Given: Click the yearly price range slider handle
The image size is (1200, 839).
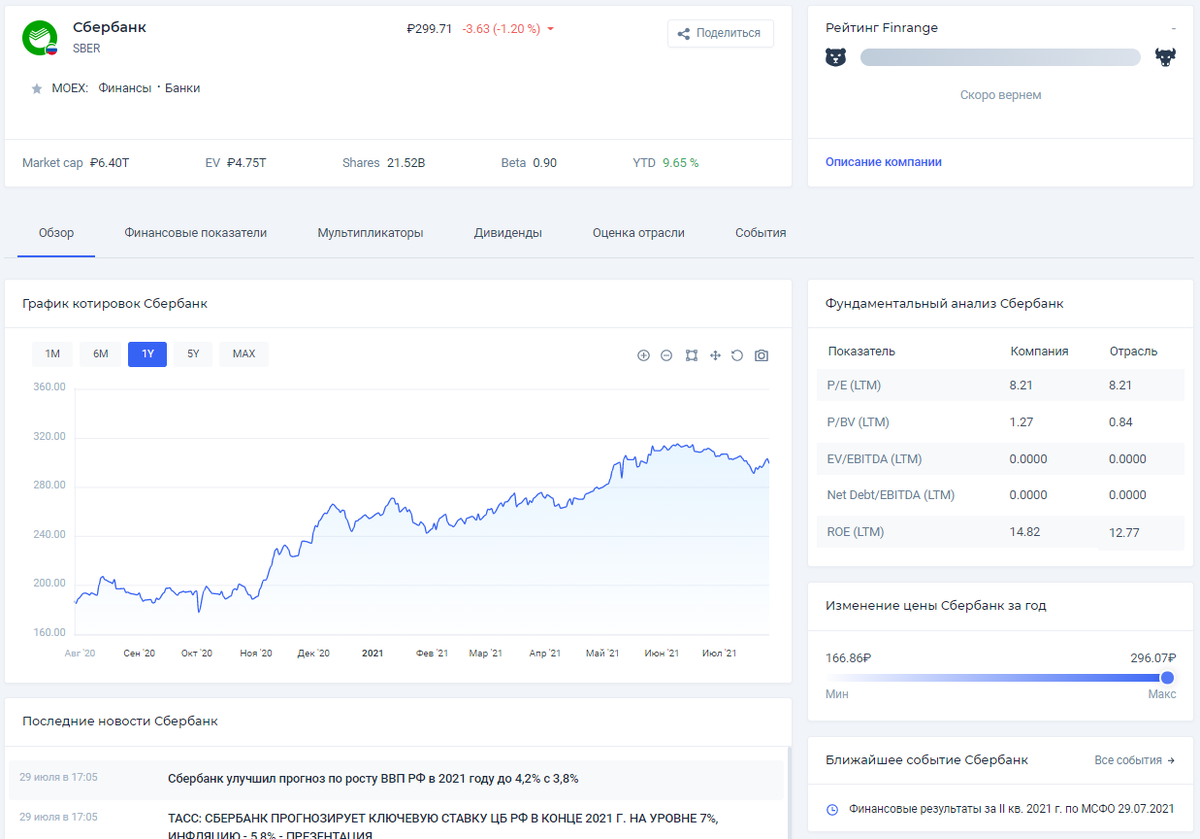Looking at the screenshot, I should (1167, 677).
